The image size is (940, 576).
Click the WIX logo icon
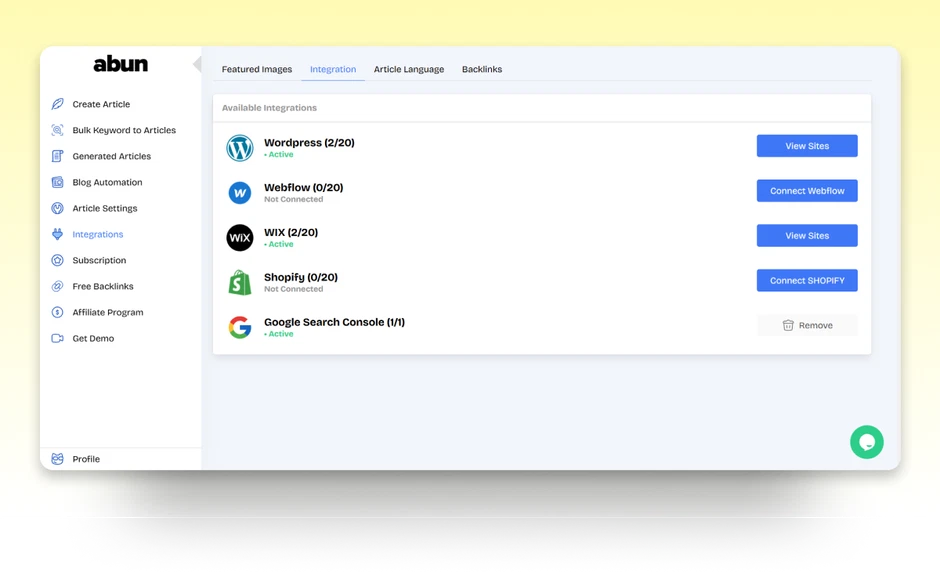tap(240, 238)
